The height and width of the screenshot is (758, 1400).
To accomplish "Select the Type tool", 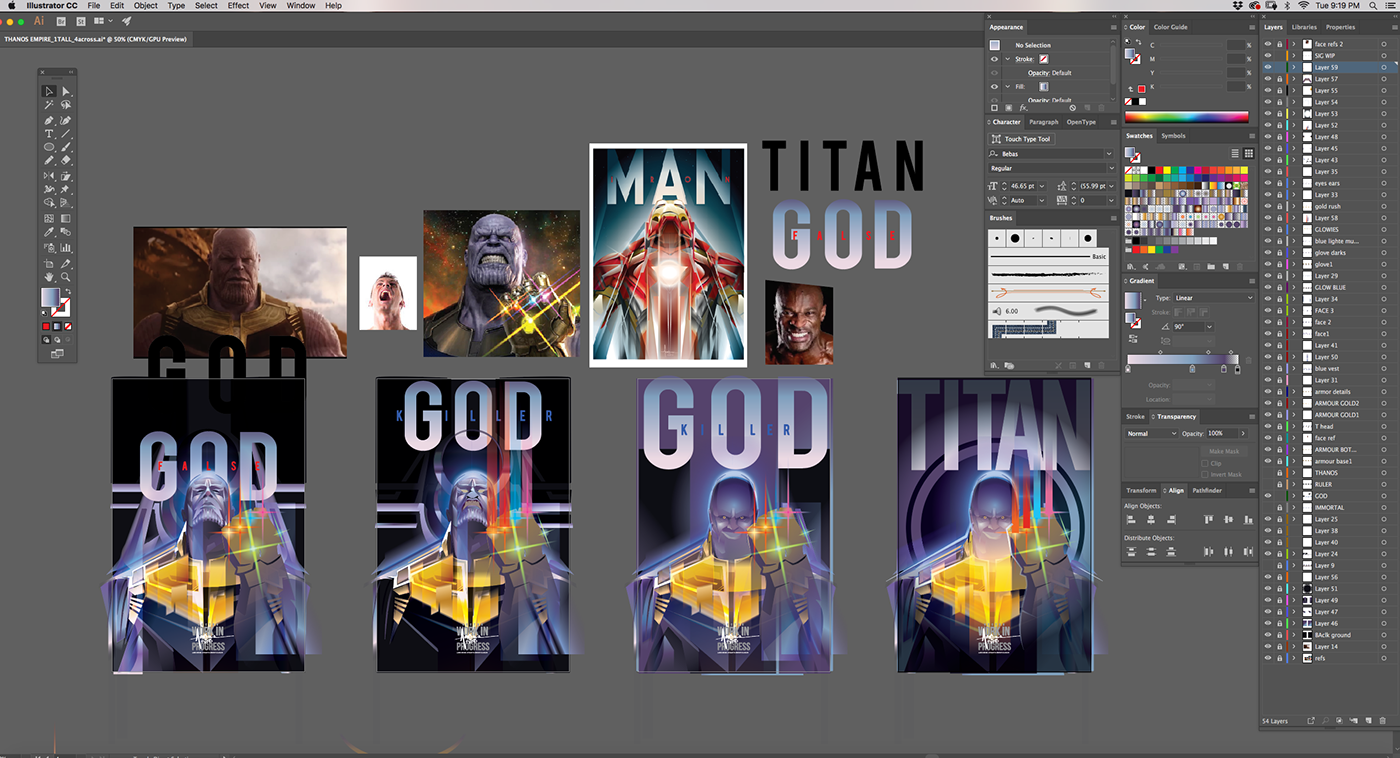I will coord(48,131).
